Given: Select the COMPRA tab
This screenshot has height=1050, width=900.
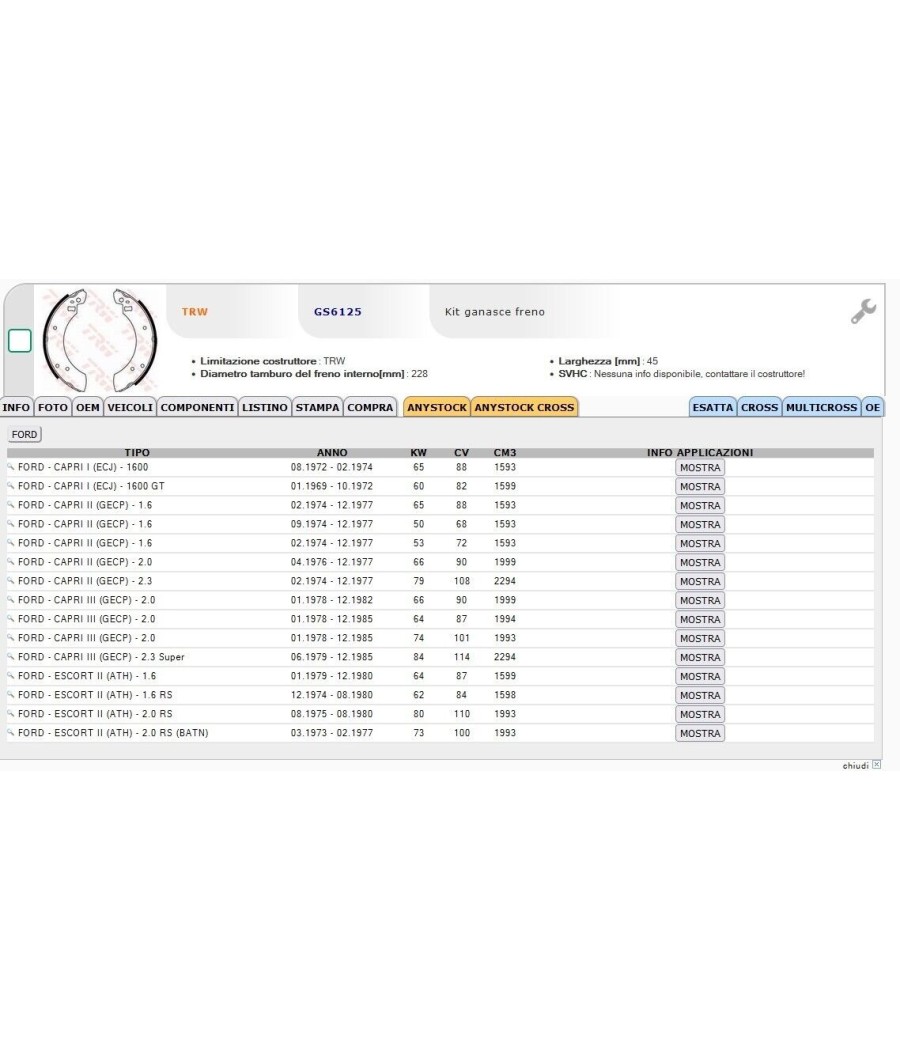Looking at the screenshot, I should [370, 407].
